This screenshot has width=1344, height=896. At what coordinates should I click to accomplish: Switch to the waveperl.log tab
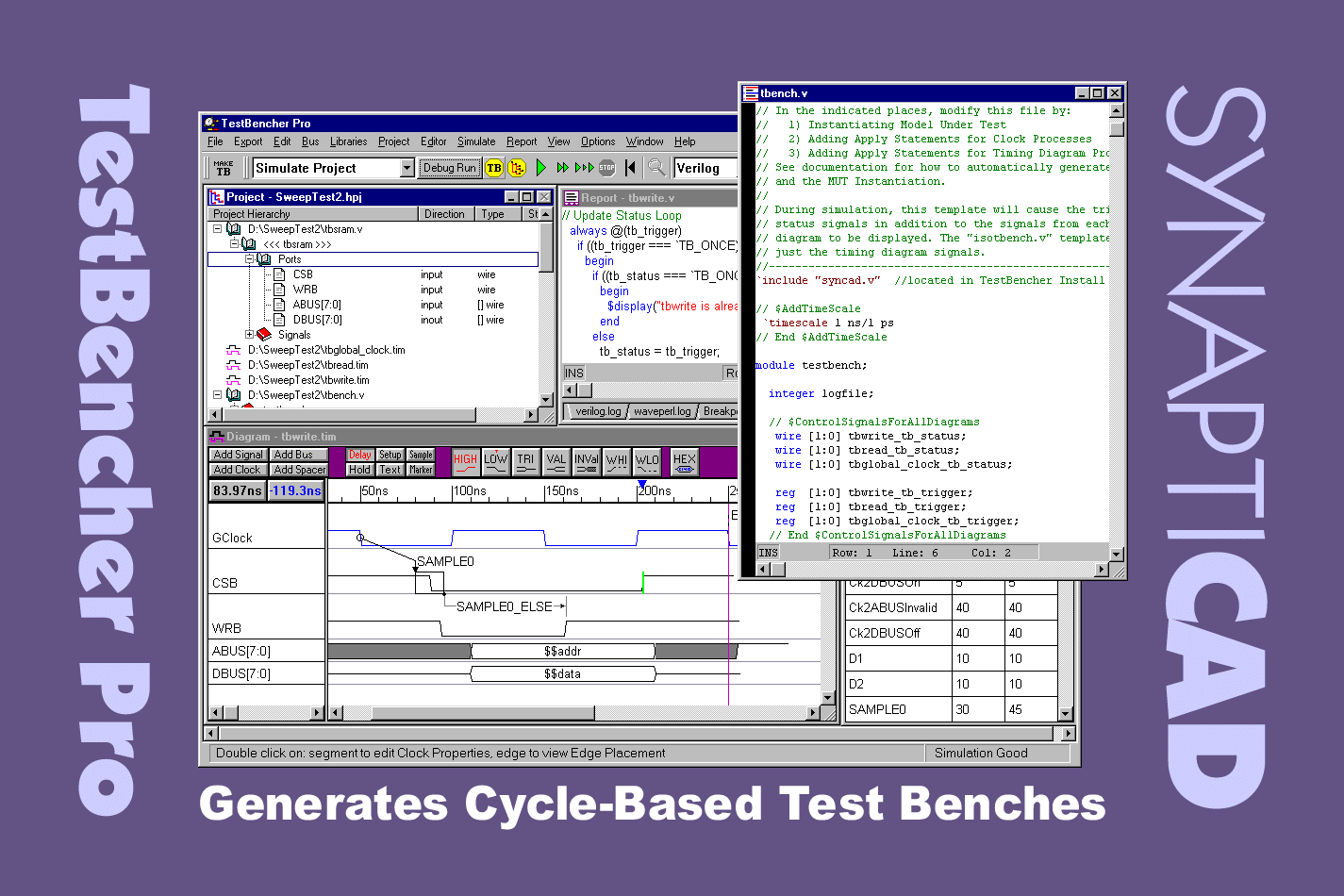pyautogui.click(x=663, y=411)
